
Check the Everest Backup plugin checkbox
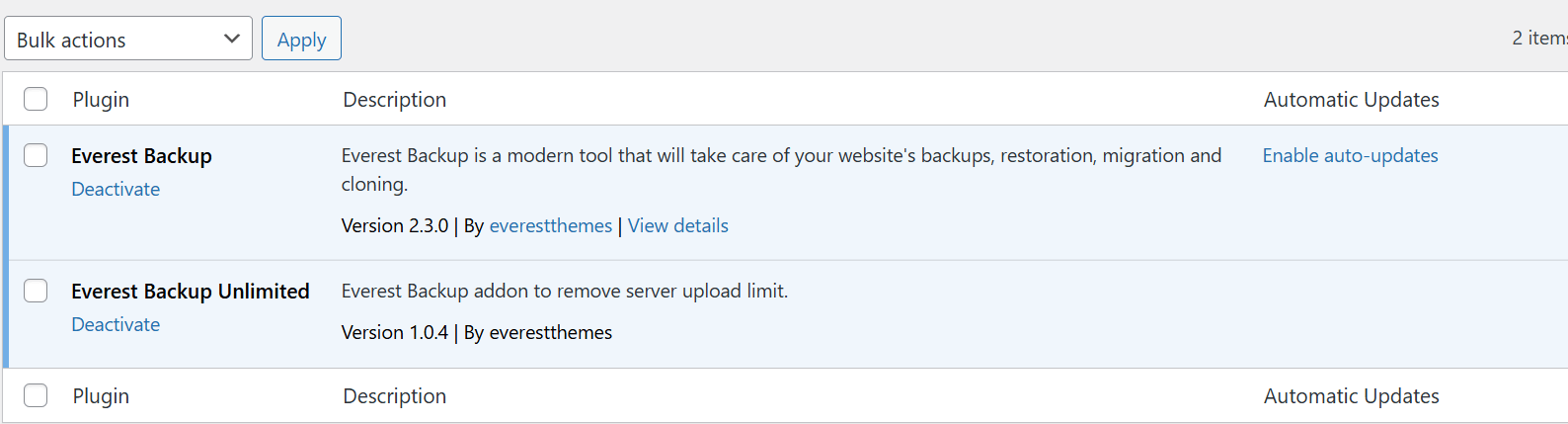(36, 155)
